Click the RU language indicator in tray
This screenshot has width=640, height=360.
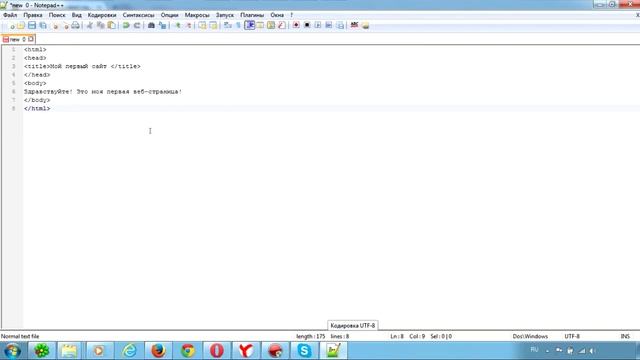(534, 350)
